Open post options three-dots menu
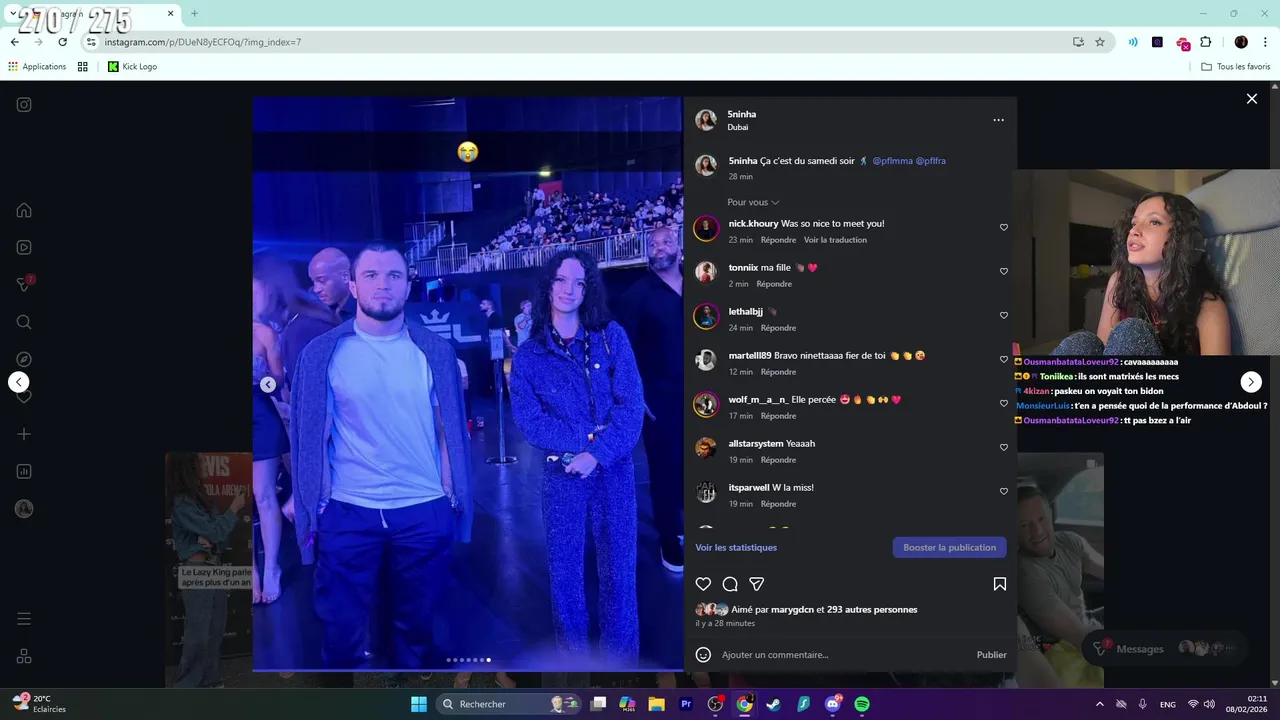Viewport: 1280px width, 720px height. 998,120
